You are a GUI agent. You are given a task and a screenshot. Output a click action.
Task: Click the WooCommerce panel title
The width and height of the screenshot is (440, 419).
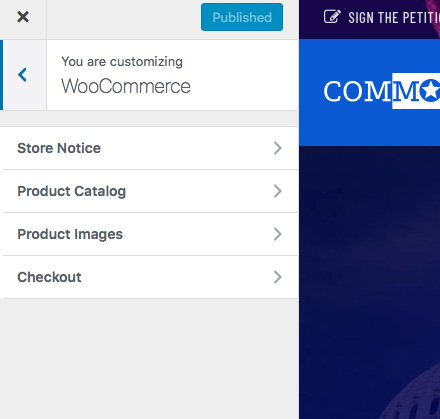(x=126, y=86)
